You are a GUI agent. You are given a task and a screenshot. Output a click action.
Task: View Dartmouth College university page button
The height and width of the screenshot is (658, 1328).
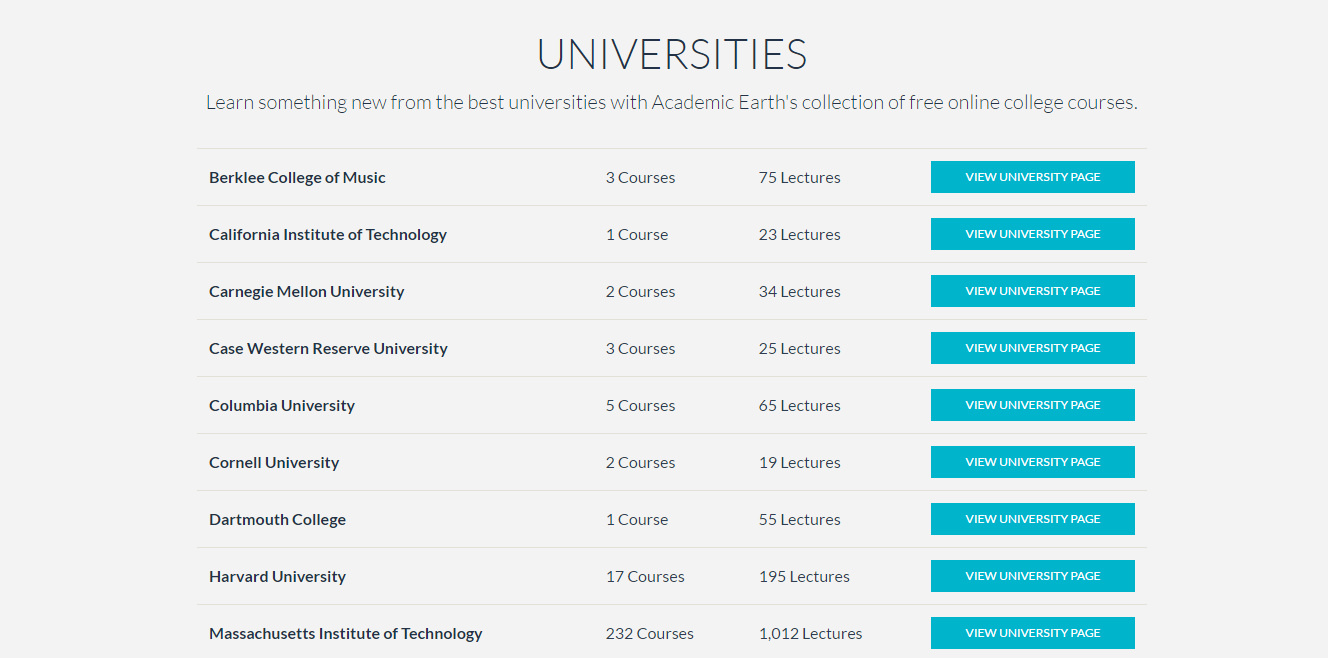coord(1032,519)
